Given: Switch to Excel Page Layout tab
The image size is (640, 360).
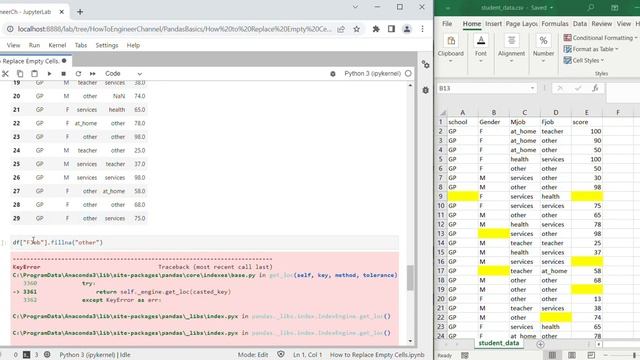Looking at the screenshot, I should (x=521, y=24).
